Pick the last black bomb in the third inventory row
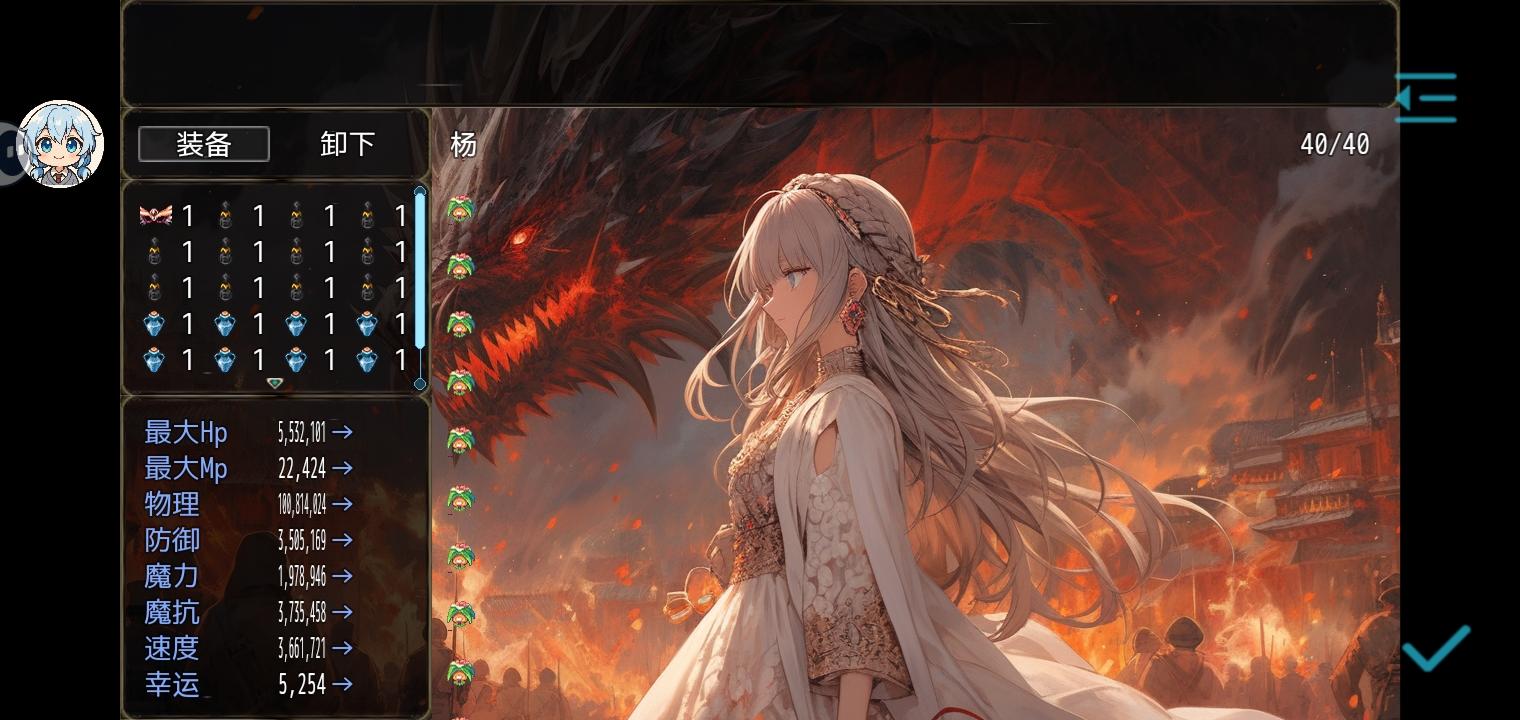This screenshot has width=1520, height=720. (368, 287)
